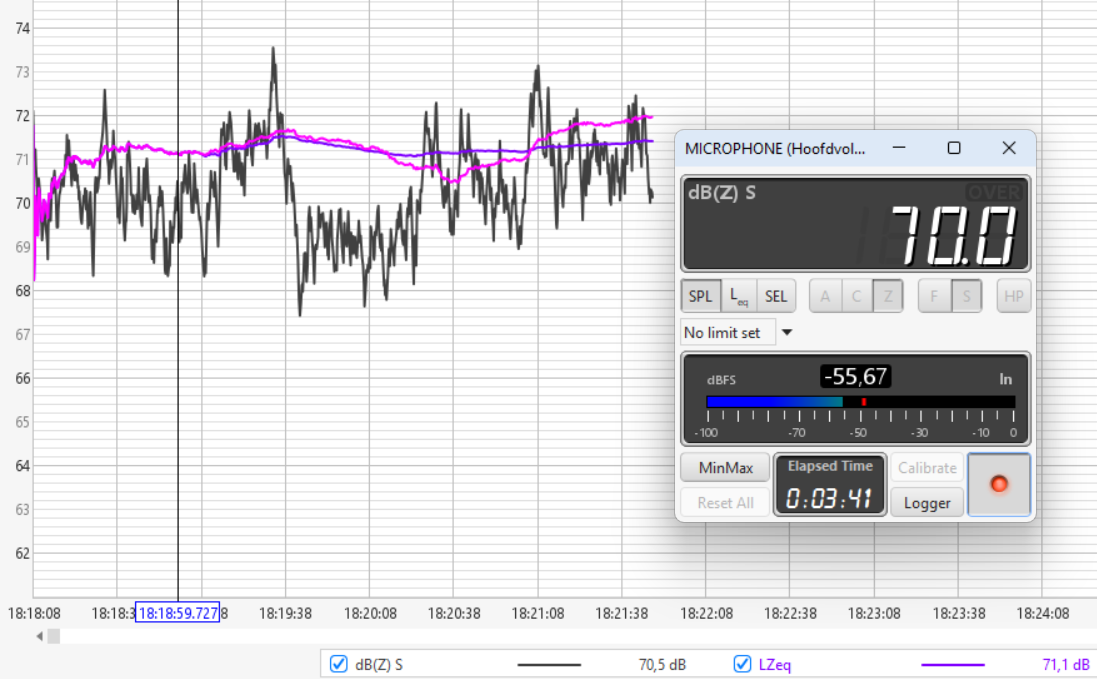The height and width of the screenshot is (679, 1097).
Task: Maximize the MICROPHONE meter window
Action: 954,148
